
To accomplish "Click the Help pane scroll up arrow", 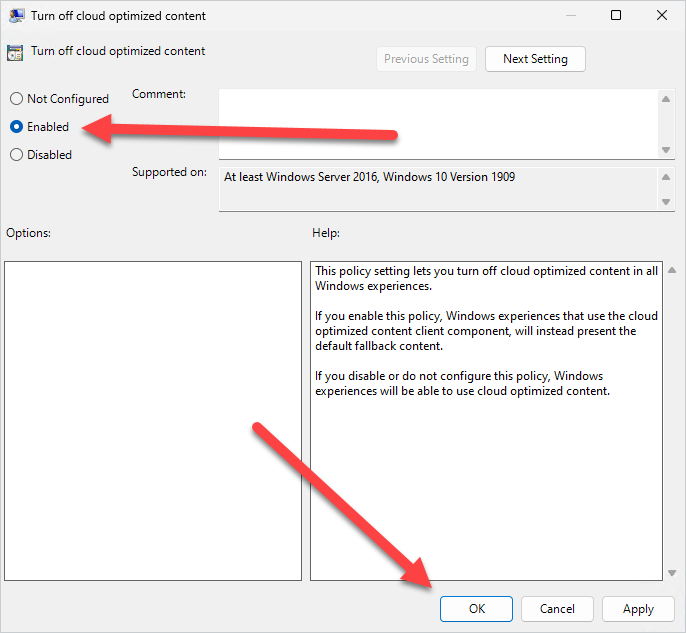I will 670,271.
